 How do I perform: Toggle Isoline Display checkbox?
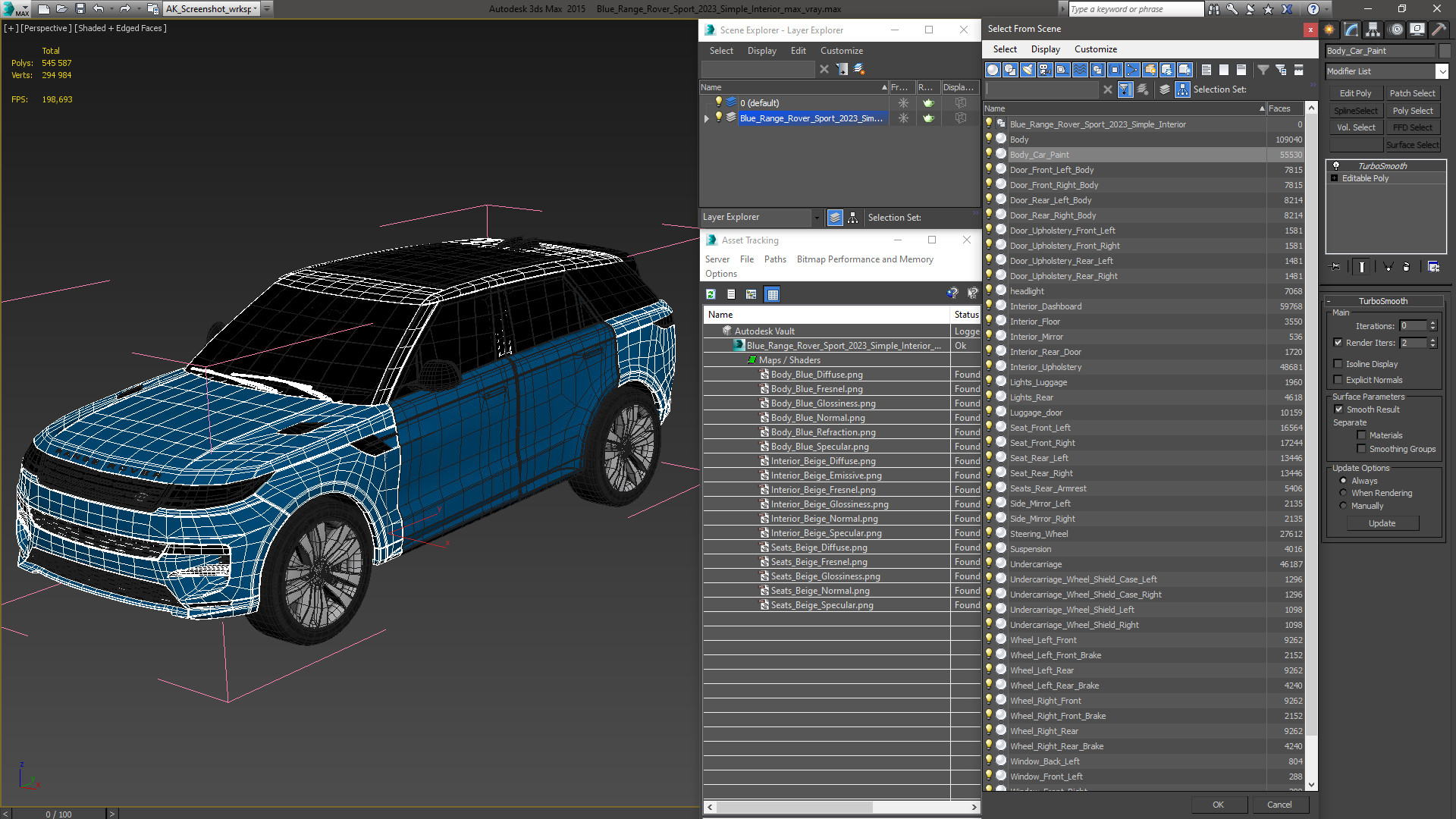(x=1338, y=364)
